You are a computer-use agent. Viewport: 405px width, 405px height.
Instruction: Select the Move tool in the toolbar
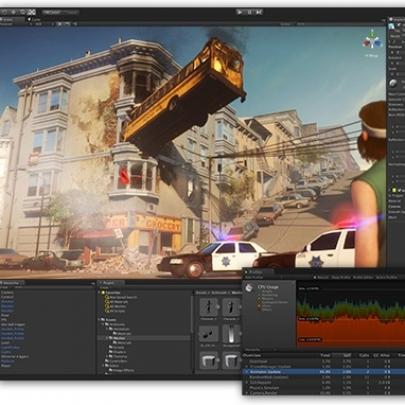[14, 12]
